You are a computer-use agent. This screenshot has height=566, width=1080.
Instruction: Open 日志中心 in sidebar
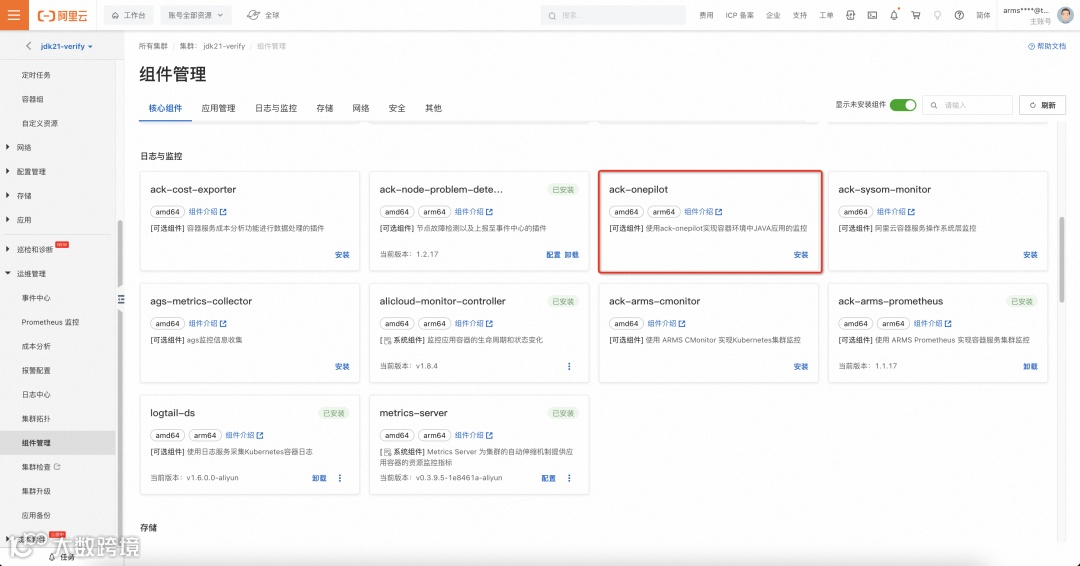point(36,395)
